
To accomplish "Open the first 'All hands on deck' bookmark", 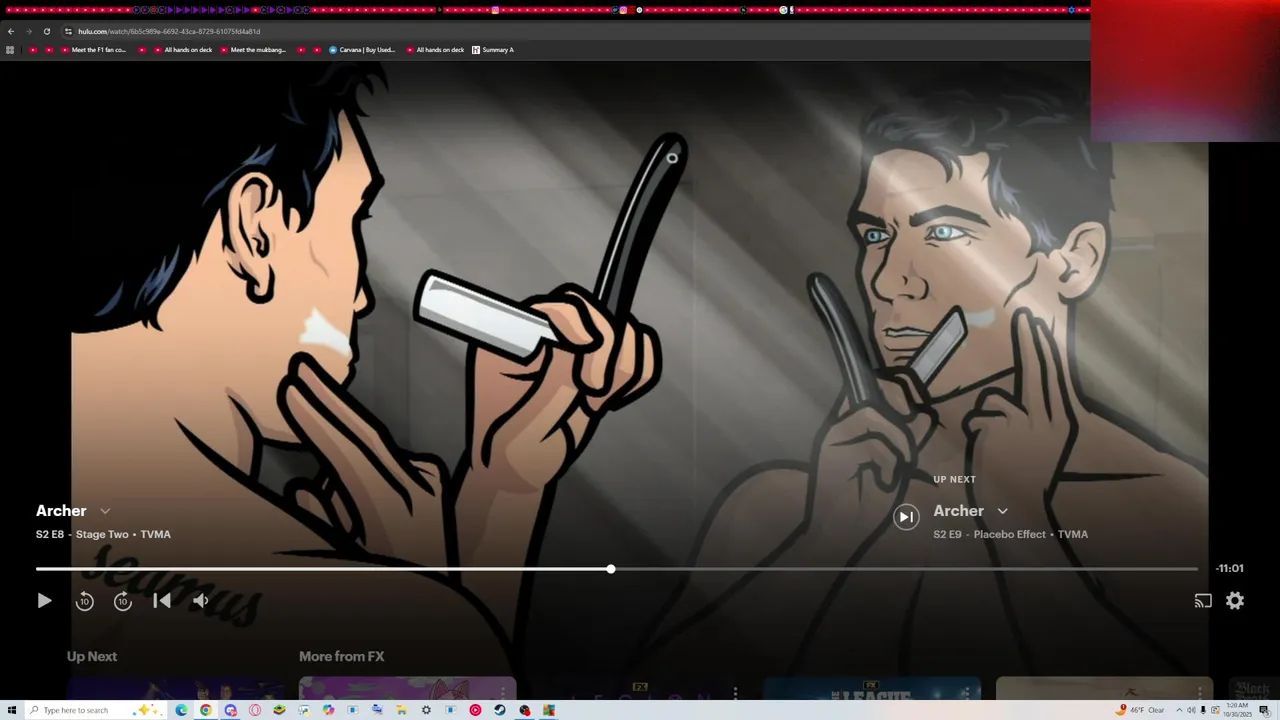I will pos(183,50).
